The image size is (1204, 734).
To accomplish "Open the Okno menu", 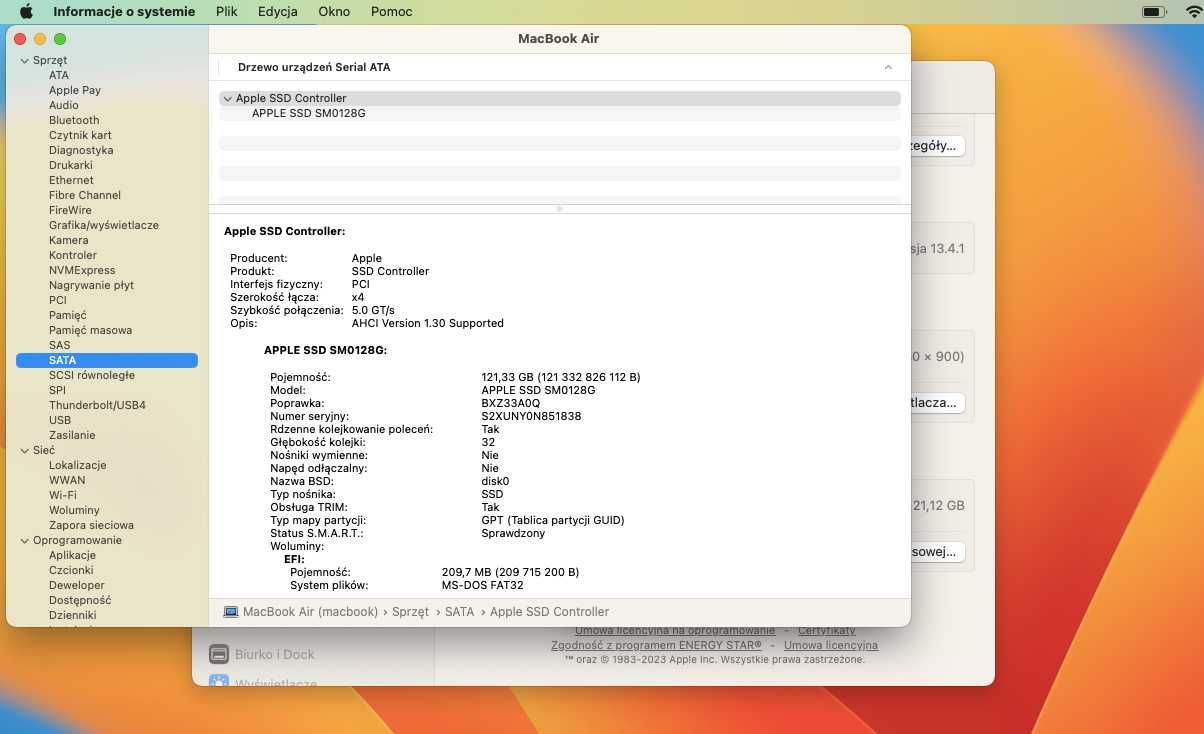I will click(x=334, y=12).
